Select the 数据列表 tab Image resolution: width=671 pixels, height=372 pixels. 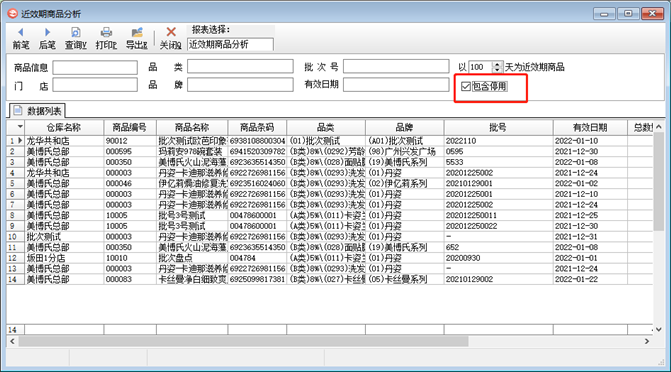[37, 111]
